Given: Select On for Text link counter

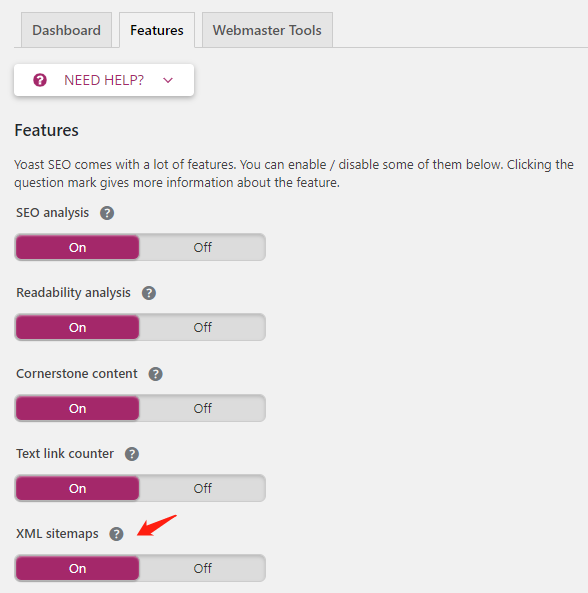Looking at the screenshot, I should (78, 488).
